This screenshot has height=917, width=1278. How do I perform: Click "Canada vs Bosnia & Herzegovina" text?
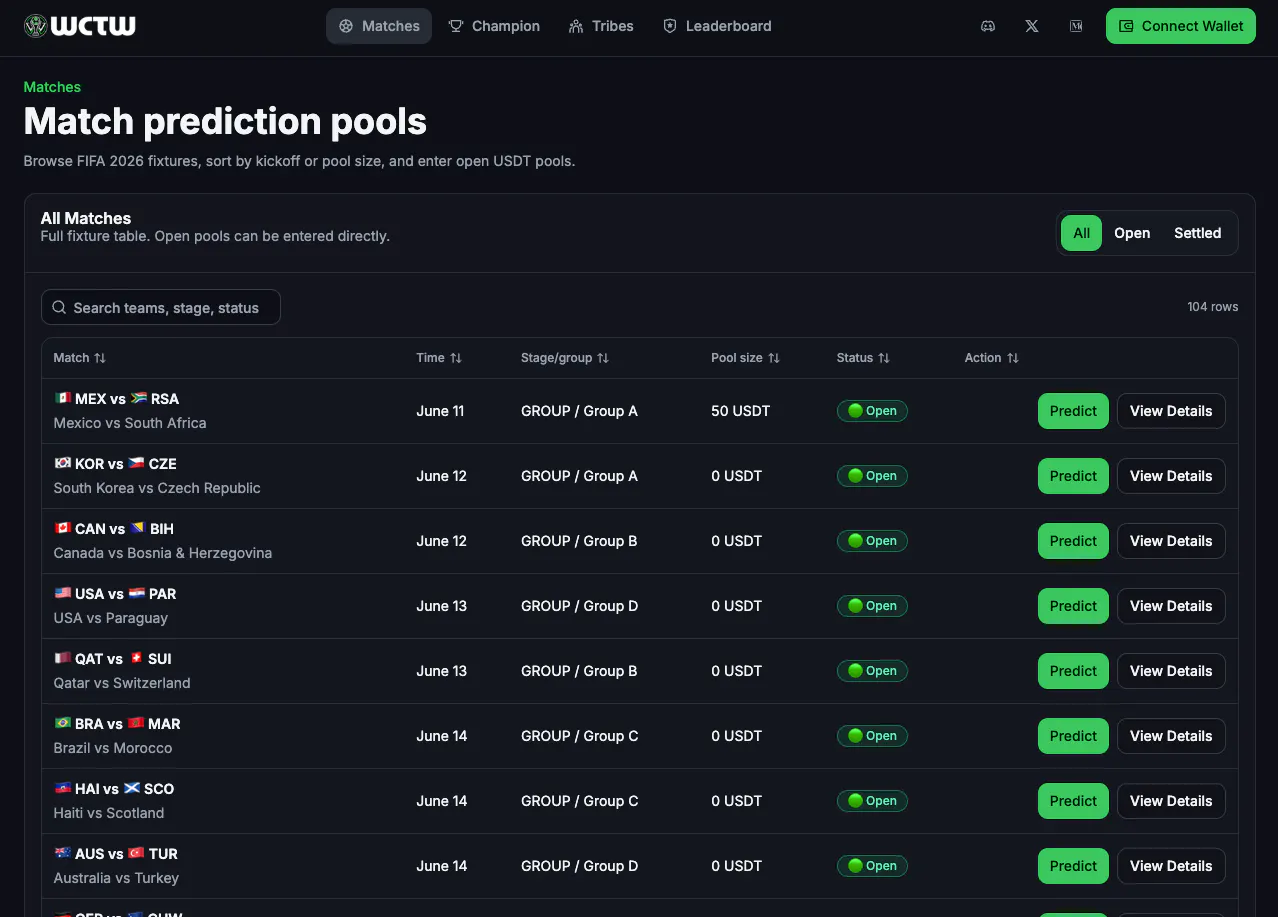click(x=163, y=553)
